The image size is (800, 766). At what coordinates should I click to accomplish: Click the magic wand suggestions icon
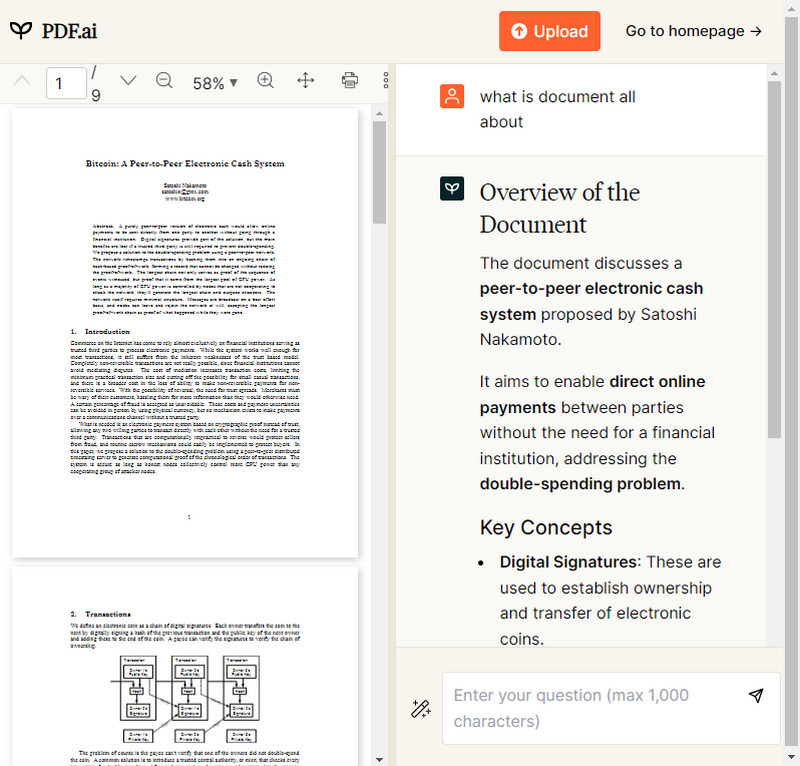pos(421,708)
